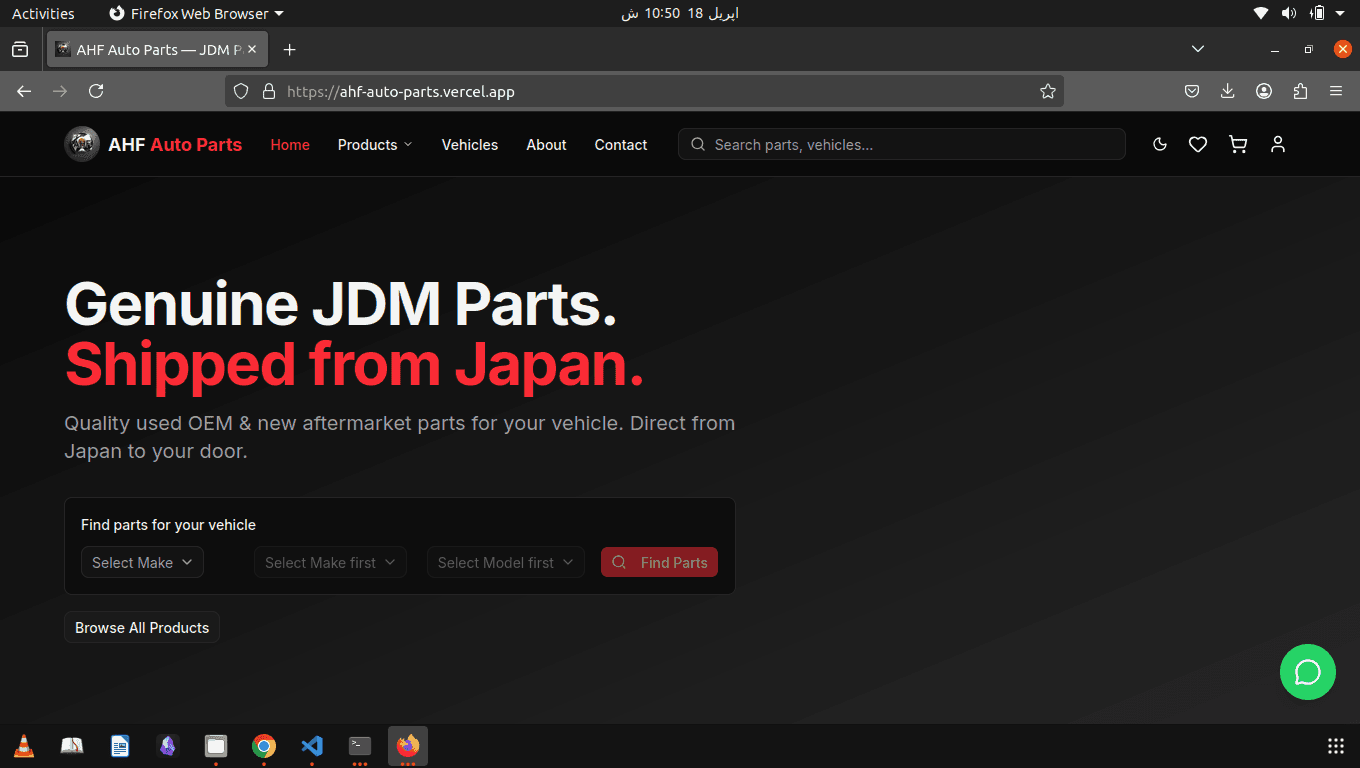Expand the tab list chevron

click(x=1198, y=48)
